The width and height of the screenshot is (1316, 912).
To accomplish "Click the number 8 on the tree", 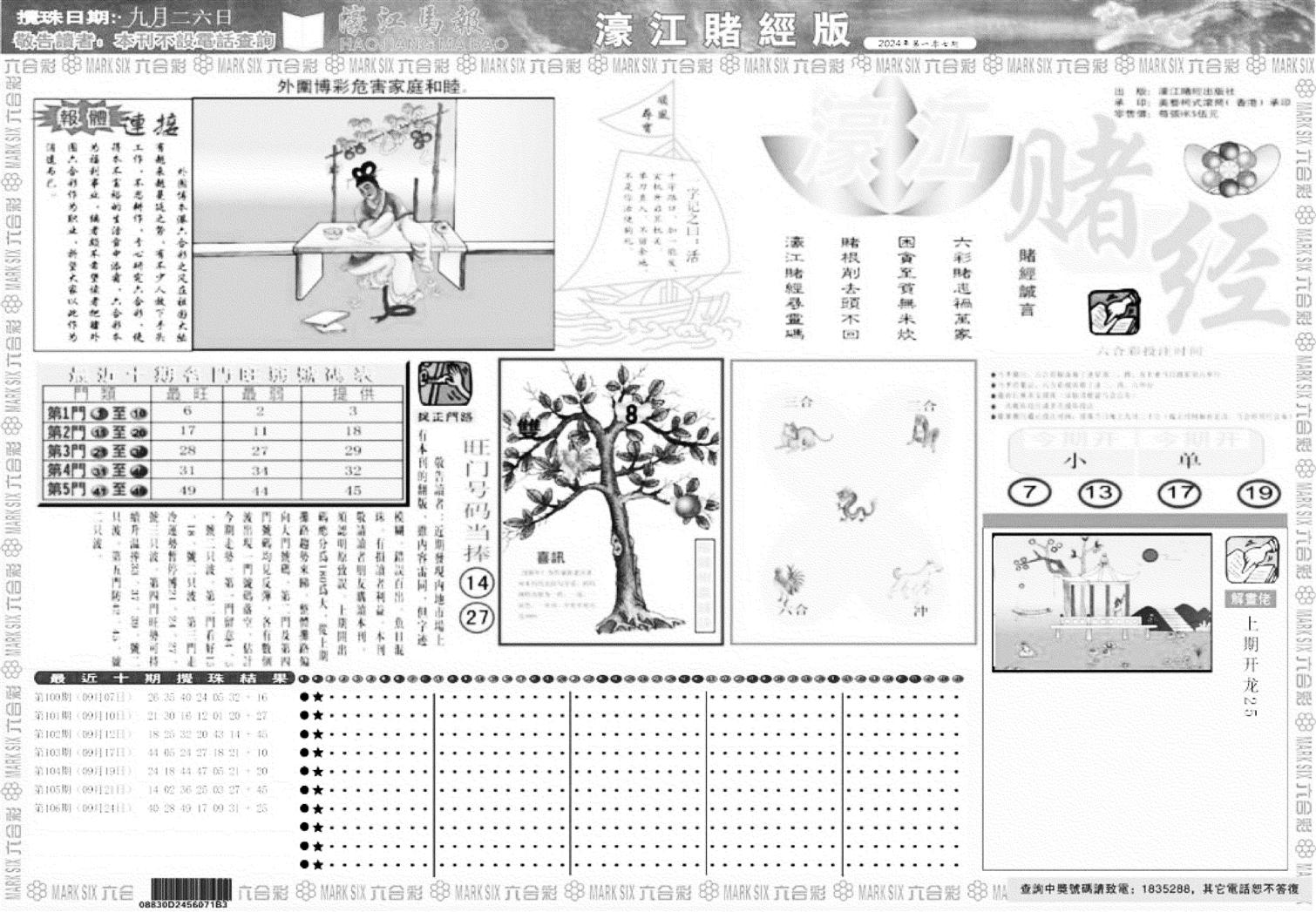I will 630,415.
